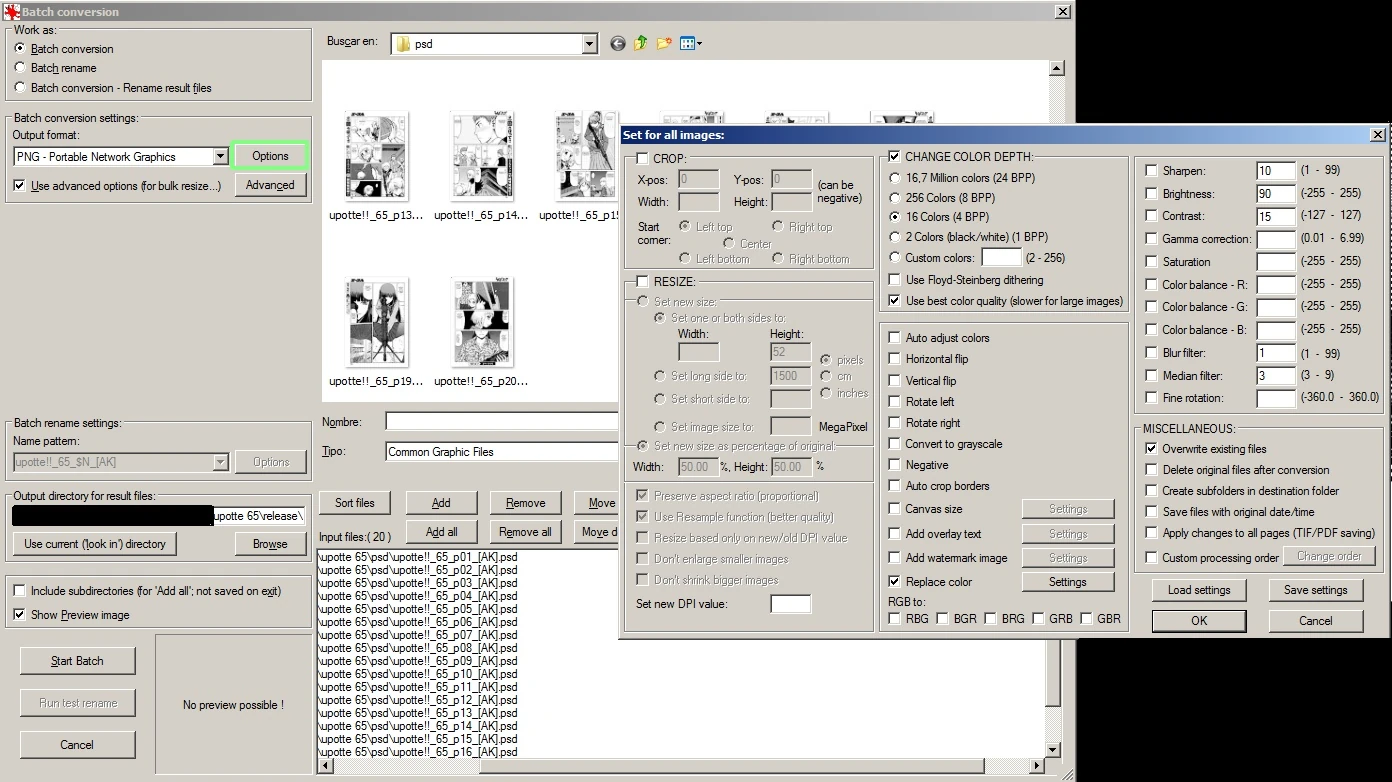Toggle Use advanced options for bulk resize
The height and width of the screenshot is (782, 1392).
(x=20, y=186)
